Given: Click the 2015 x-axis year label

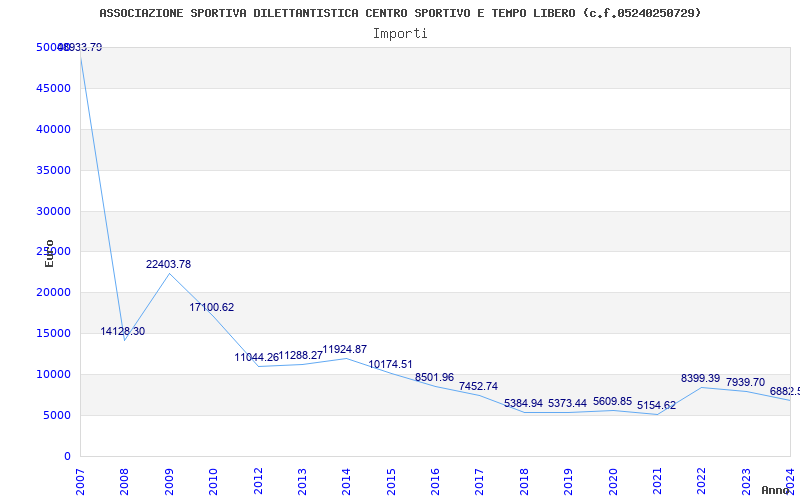Looking at the screenshot, I should pyautogui.click(x=391, y=482).
